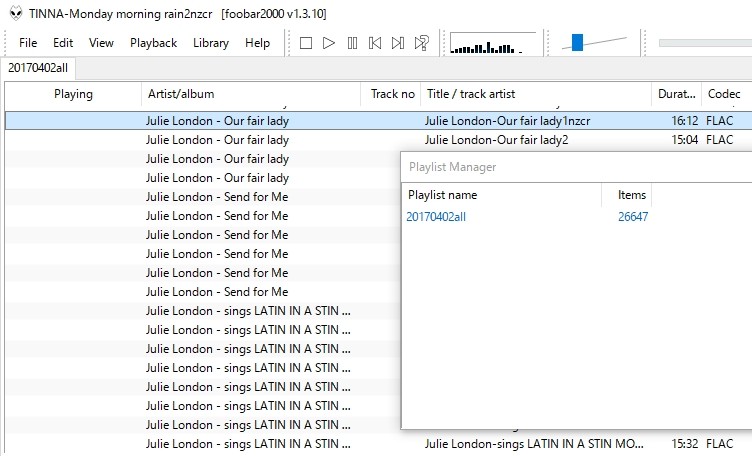The image size is (752, 456).
Task: Pause playback using the Pause icon
Action: pyautogui.click(x=352, y=43)
